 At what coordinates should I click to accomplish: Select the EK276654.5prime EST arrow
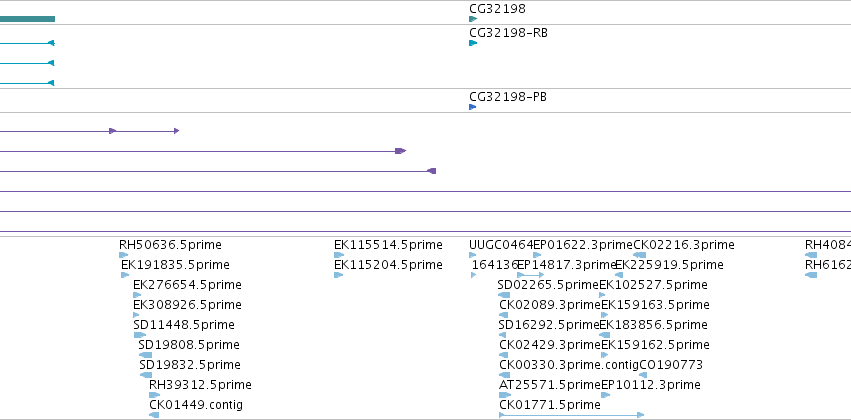(137, 295)
